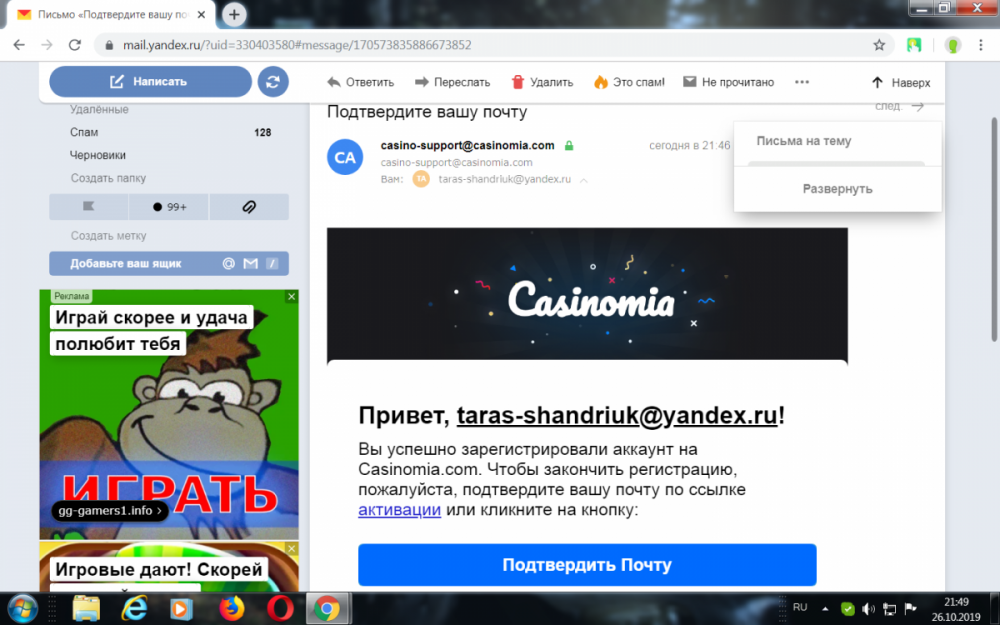Open Firefox from the taskbar

(231, 608)
